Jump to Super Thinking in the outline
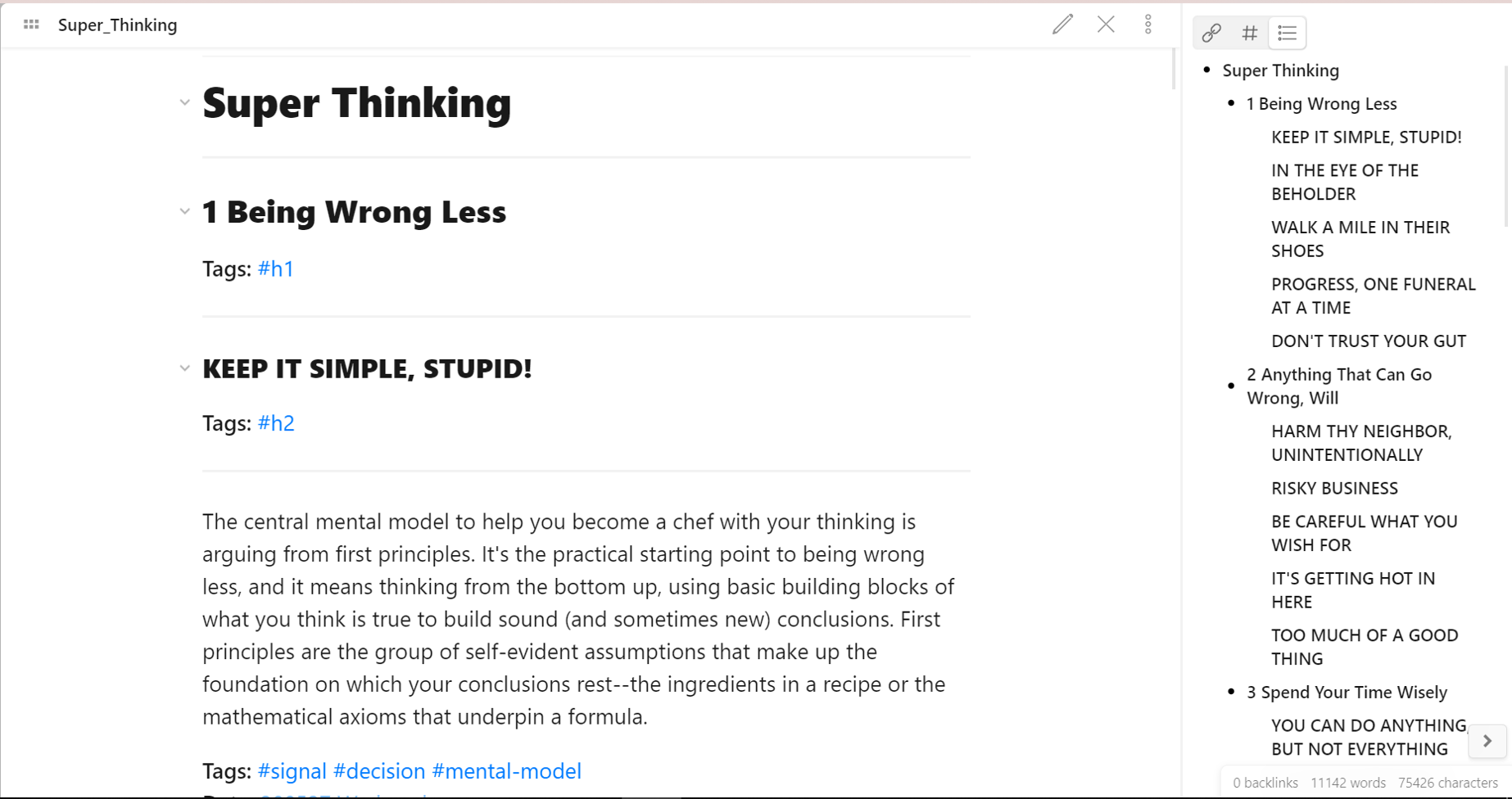The width and height of the screenshot is (1512, 799). pyautogui.click(x=1281, y=70)
